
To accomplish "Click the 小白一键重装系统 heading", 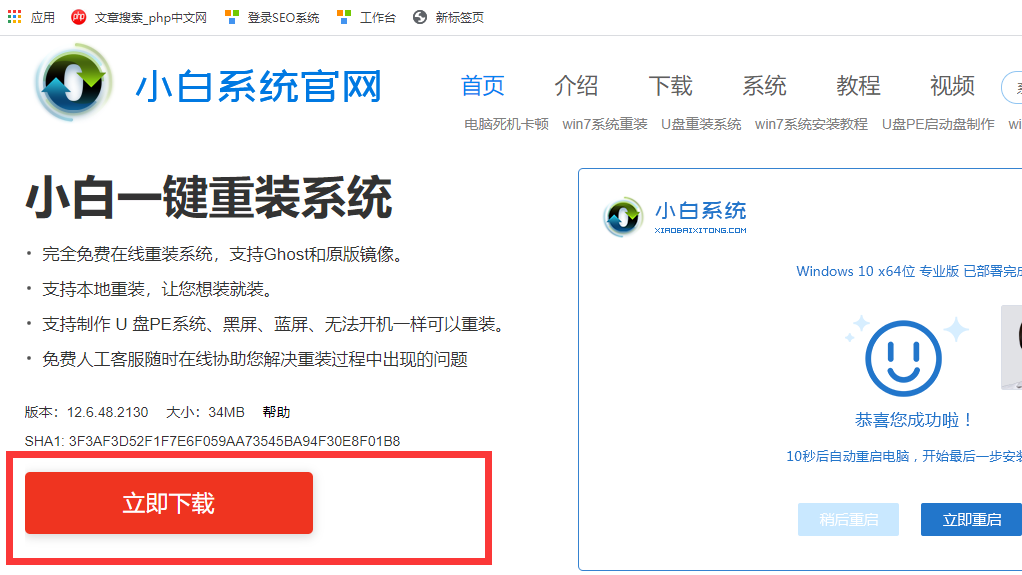I will tap(209, 197).
